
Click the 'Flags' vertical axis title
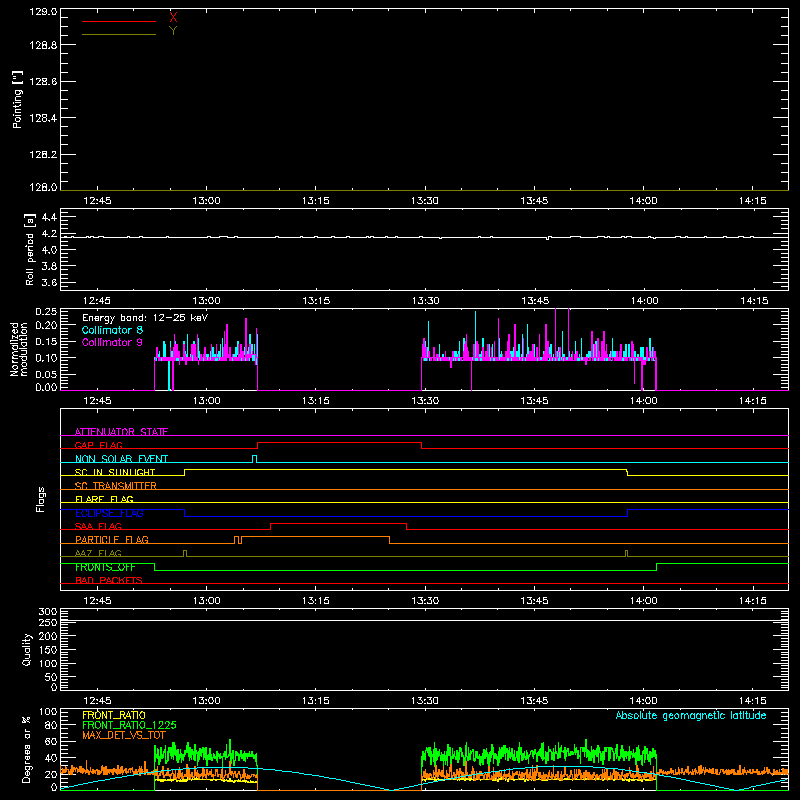point(40,499)
